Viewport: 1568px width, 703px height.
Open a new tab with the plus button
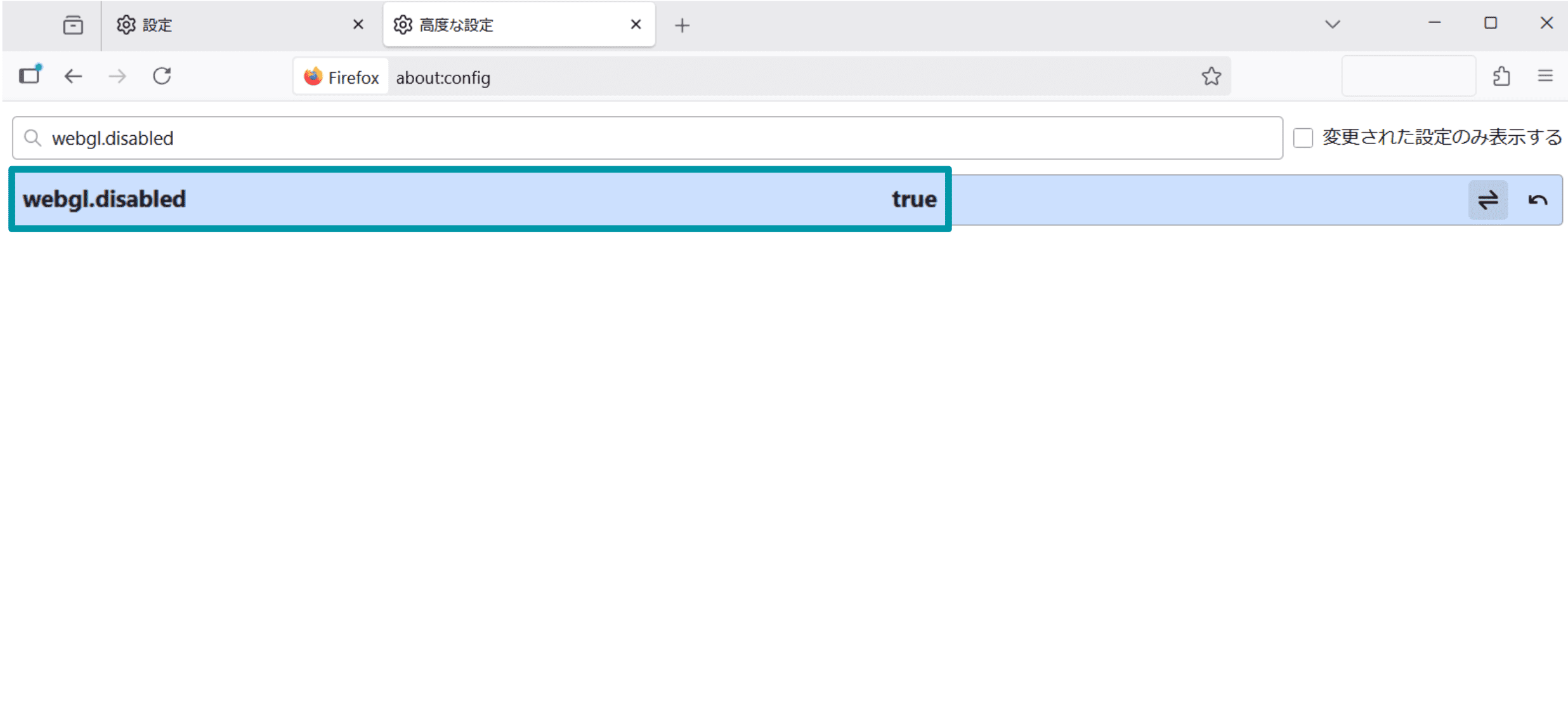coord(682,25)
